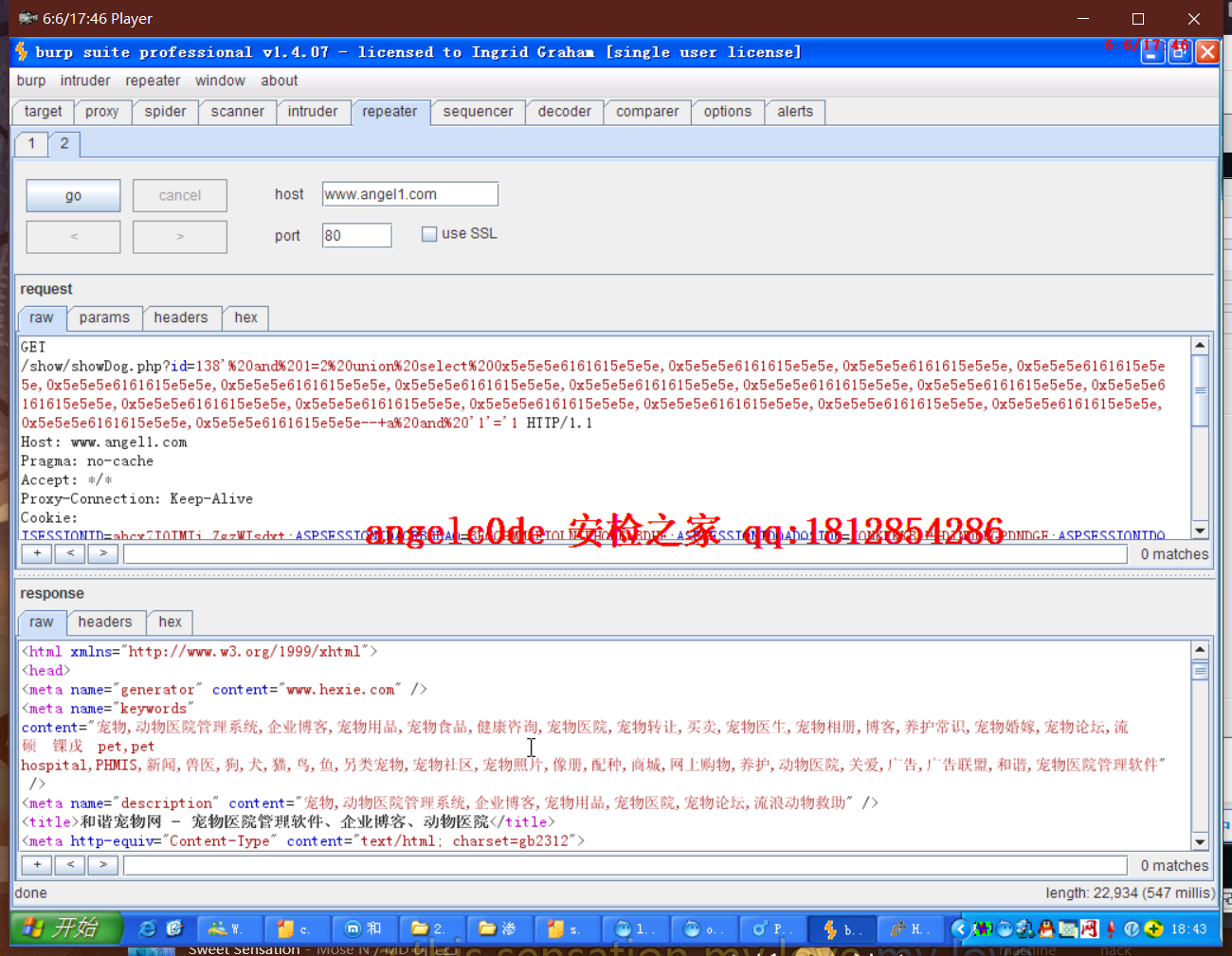Screen dimensions: 1232x956
Task: Click the request scrollbar's down arrow
Action: tap(1200, 531)
